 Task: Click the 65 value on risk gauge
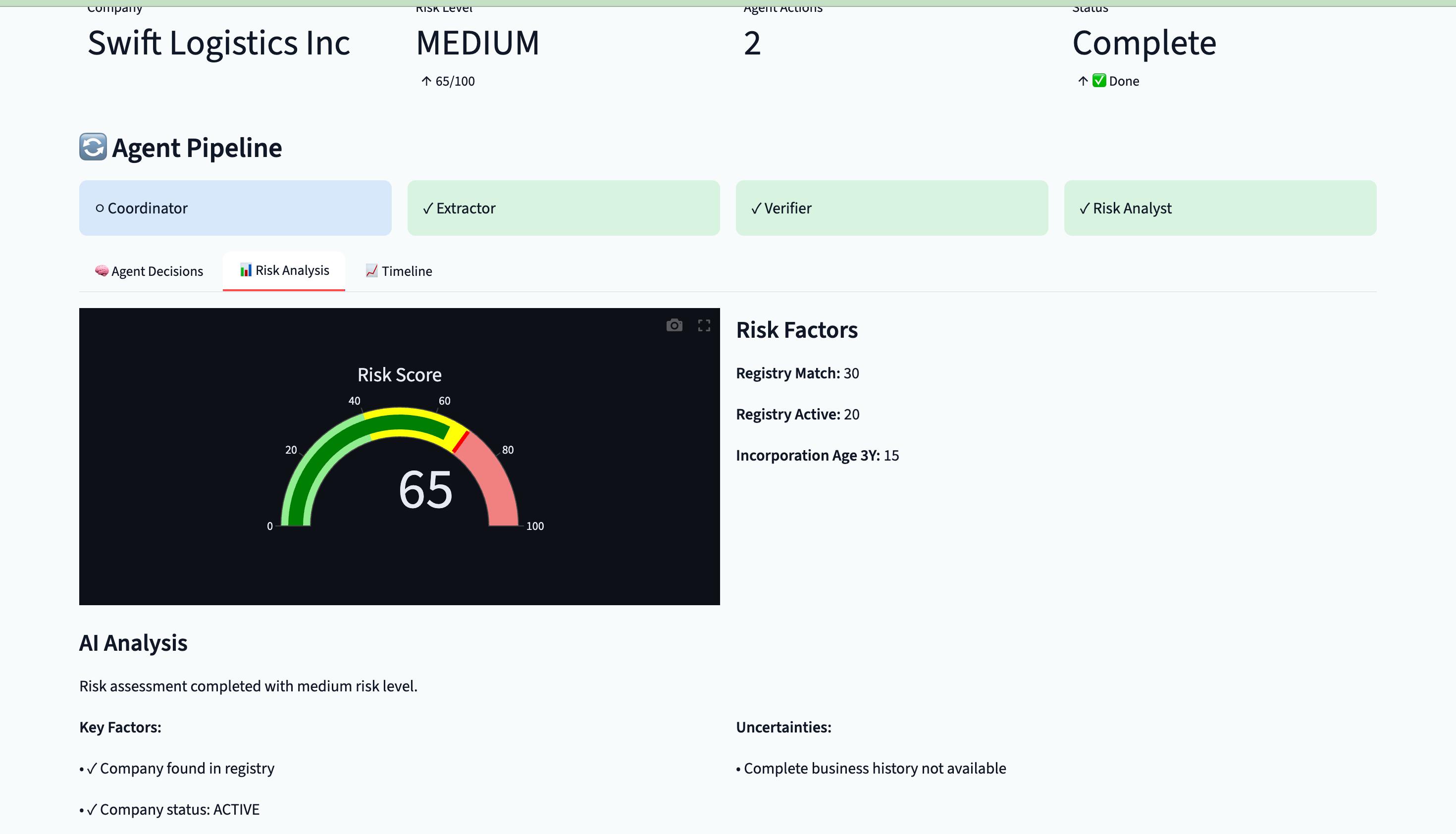(x=425, y=490)
